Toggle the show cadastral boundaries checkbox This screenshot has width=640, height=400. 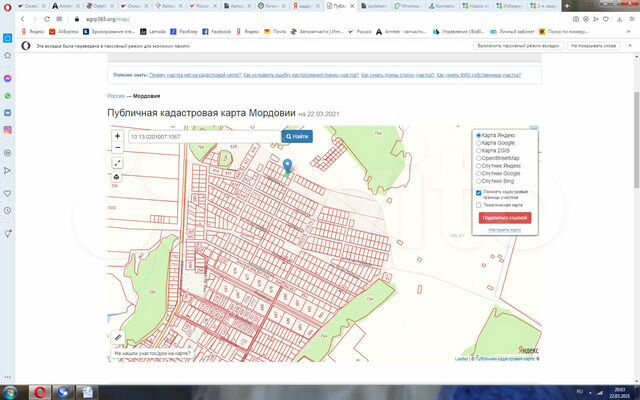[479, 193]
